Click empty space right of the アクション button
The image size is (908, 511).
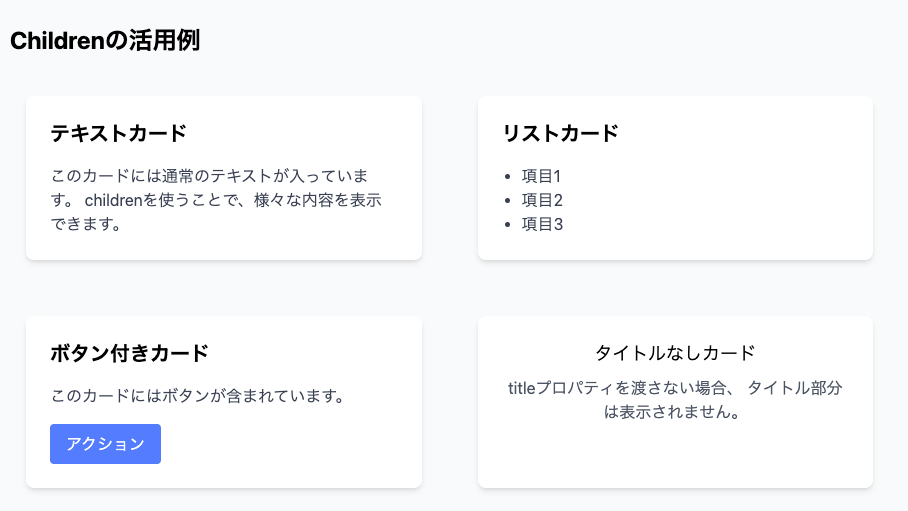290,444
